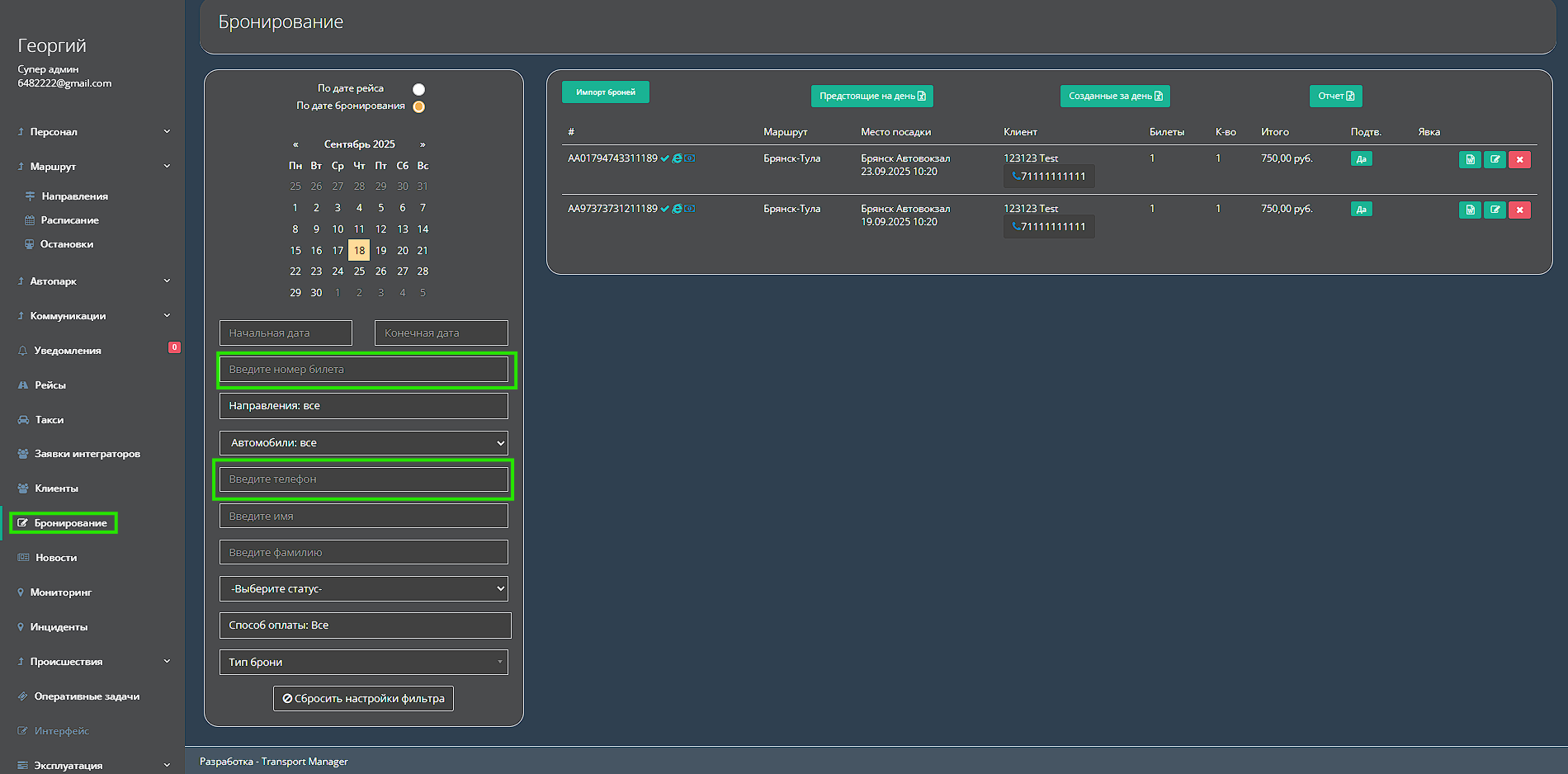Go to next month in calendar
1568x774 pixels.
pyautogui.click(x=423, y=144)
